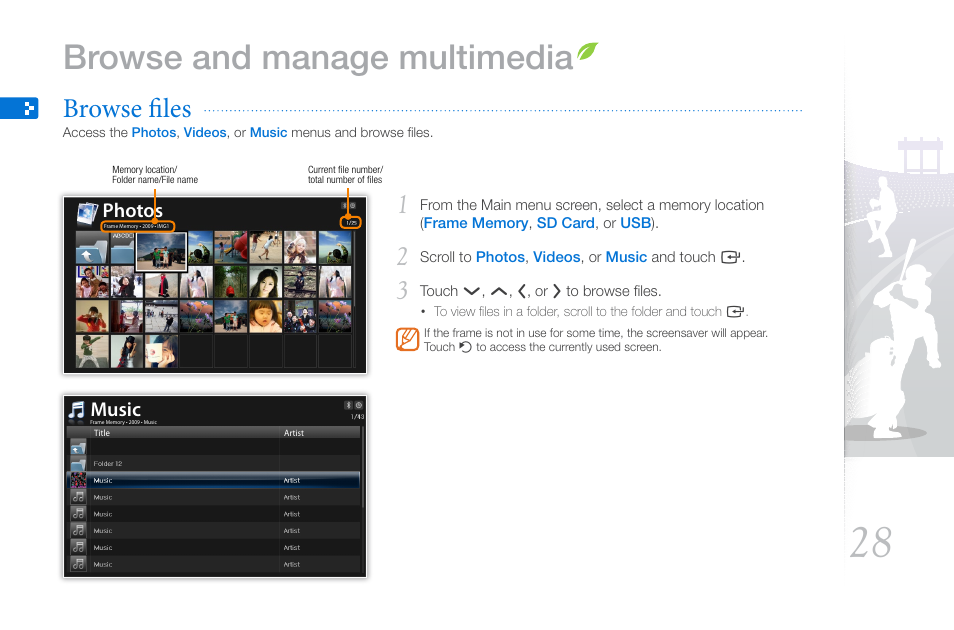Image resolution: width=954 pixels, height=630 pixels.
Task: Click the enter icon in the folder bullet note
Action: tap(735, 312)
